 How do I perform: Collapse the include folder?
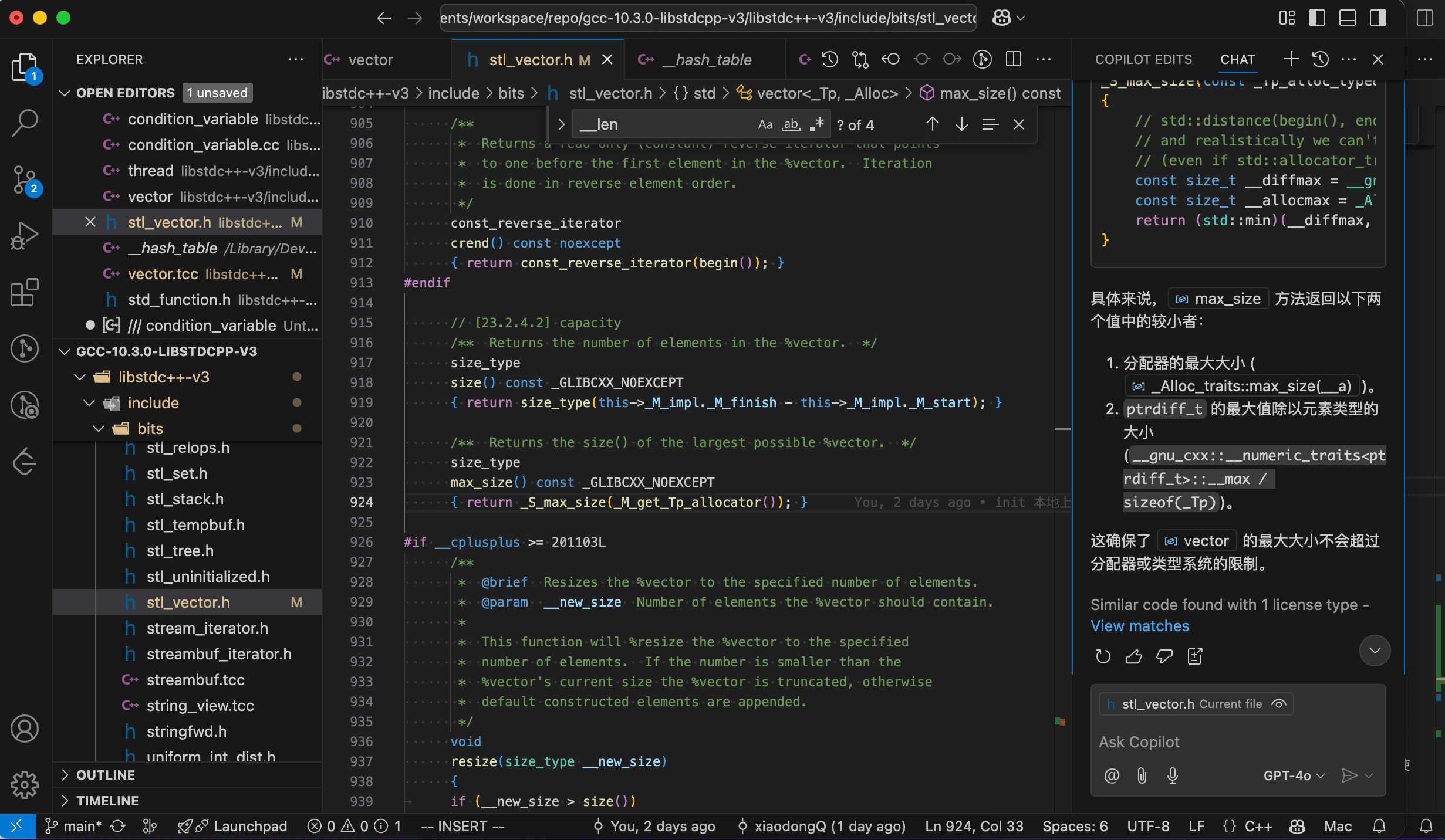pyautogui.click(x=89, y=403)
